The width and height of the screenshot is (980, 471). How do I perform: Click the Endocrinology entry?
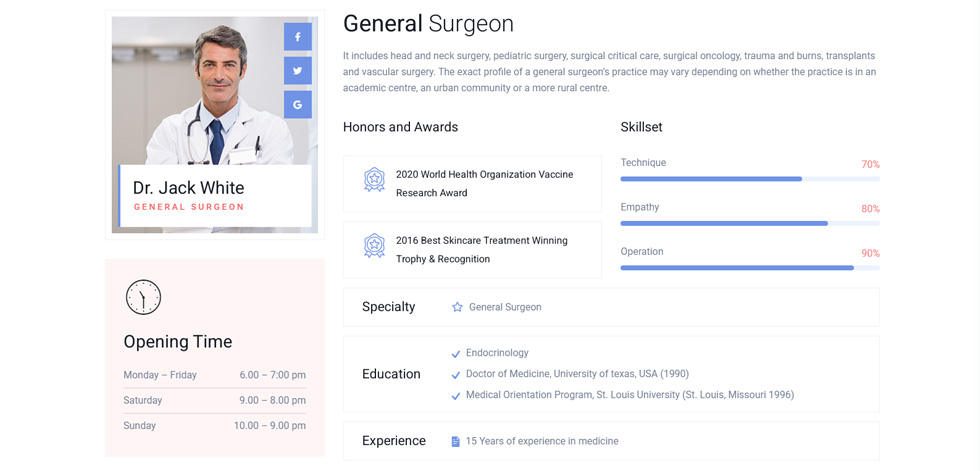pos(497,353)
